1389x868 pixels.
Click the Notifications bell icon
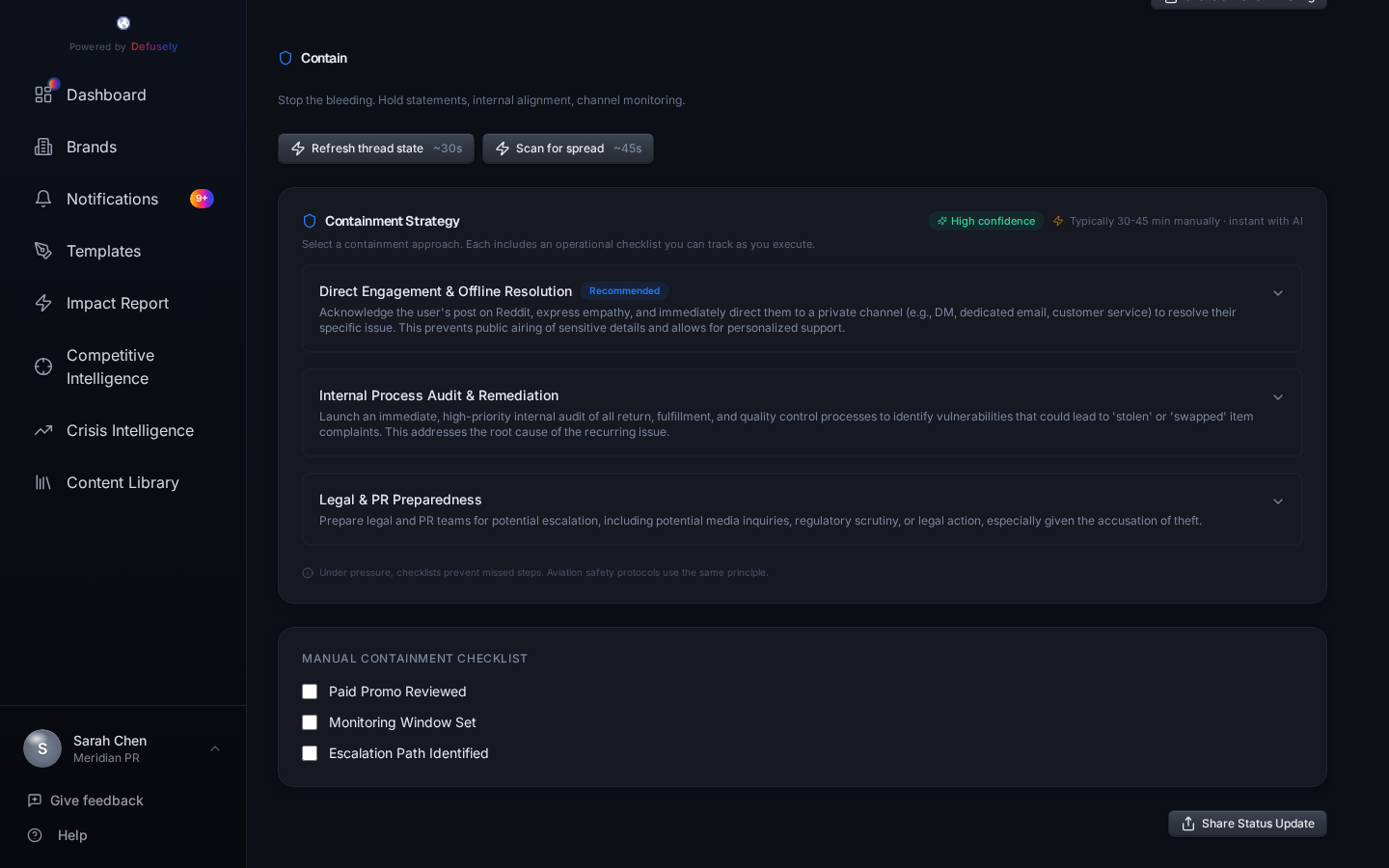point(43,199)
